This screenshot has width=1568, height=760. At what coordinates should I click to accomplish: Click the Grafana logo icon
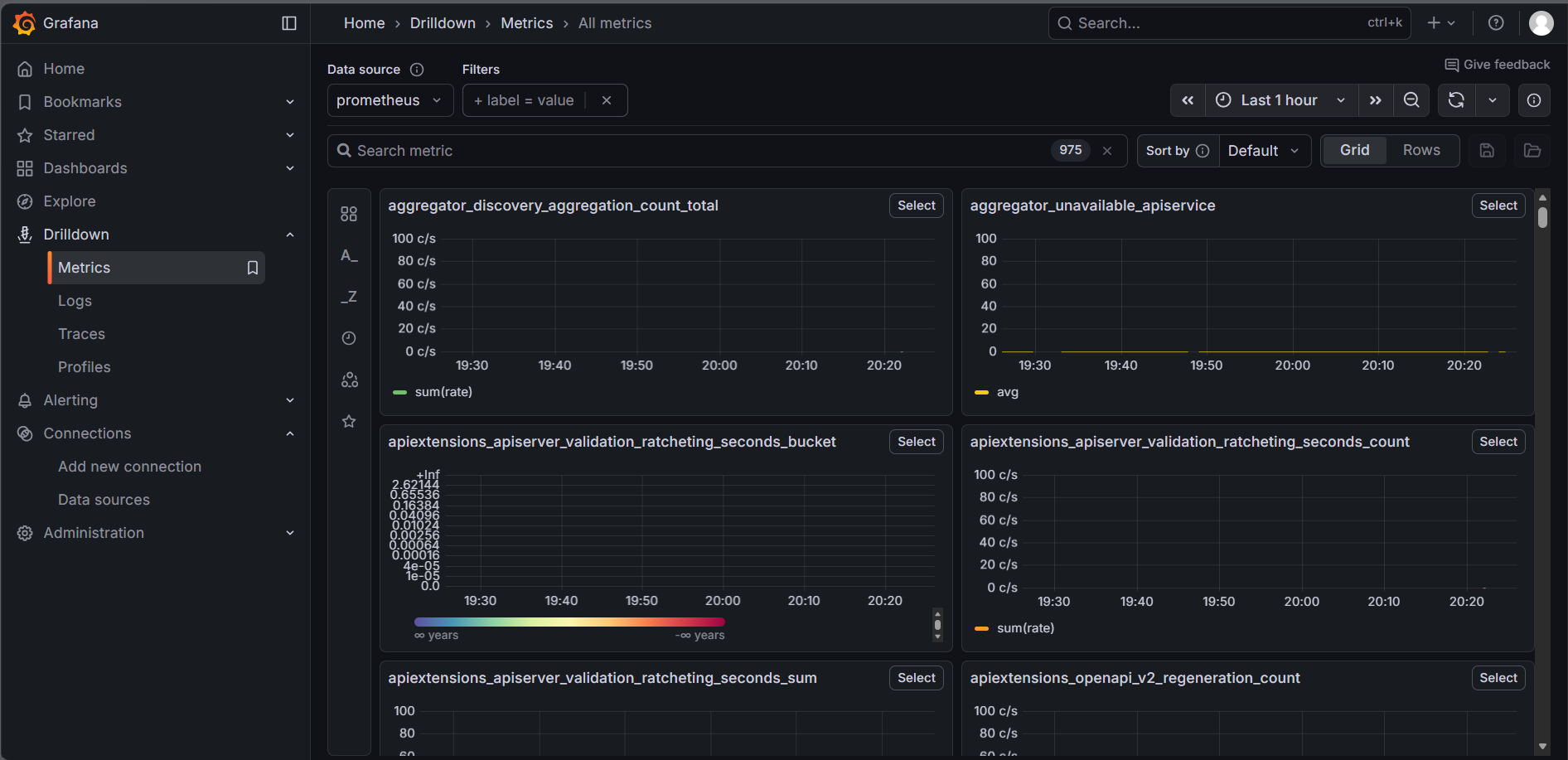24,23
